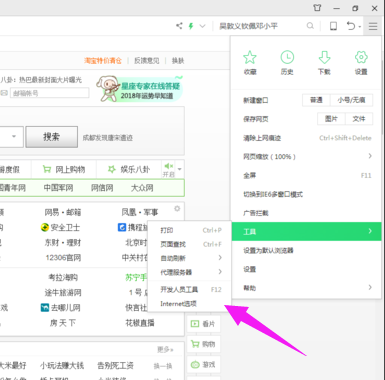Image resolution: width=385 pixels, height=380 pixels.
Task: Click the 搜索 button
Action: pos(52,137)
